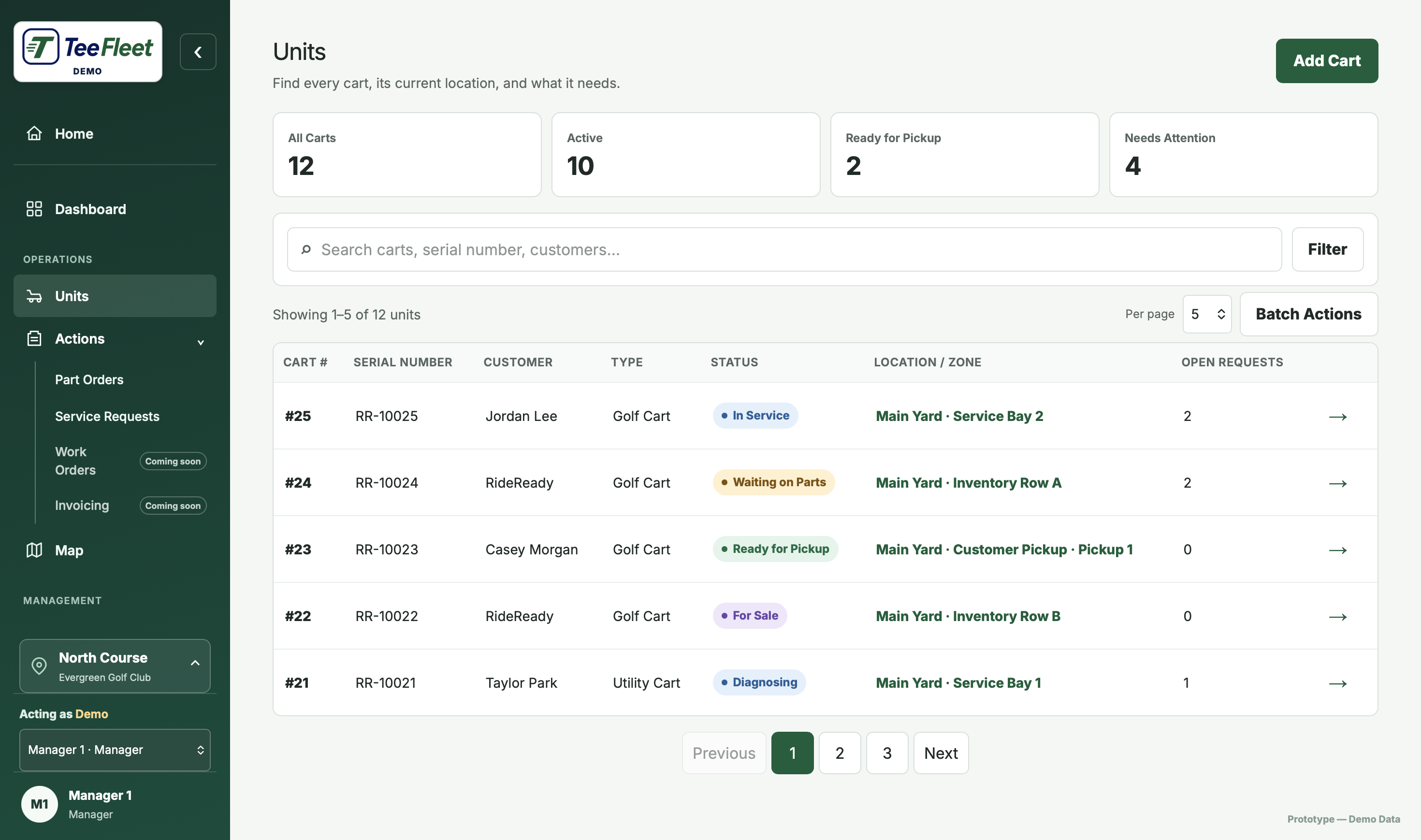This screenshot has height=840, width=1421.
Task: Open Part Orders under Actions
Action: click(89, 380)
